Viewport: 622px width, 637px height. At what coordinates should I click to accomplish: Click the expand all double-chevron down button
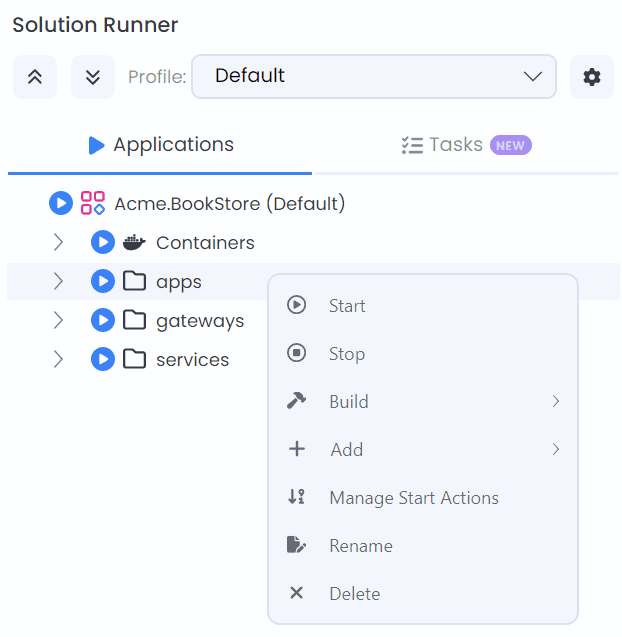[93, 77]
